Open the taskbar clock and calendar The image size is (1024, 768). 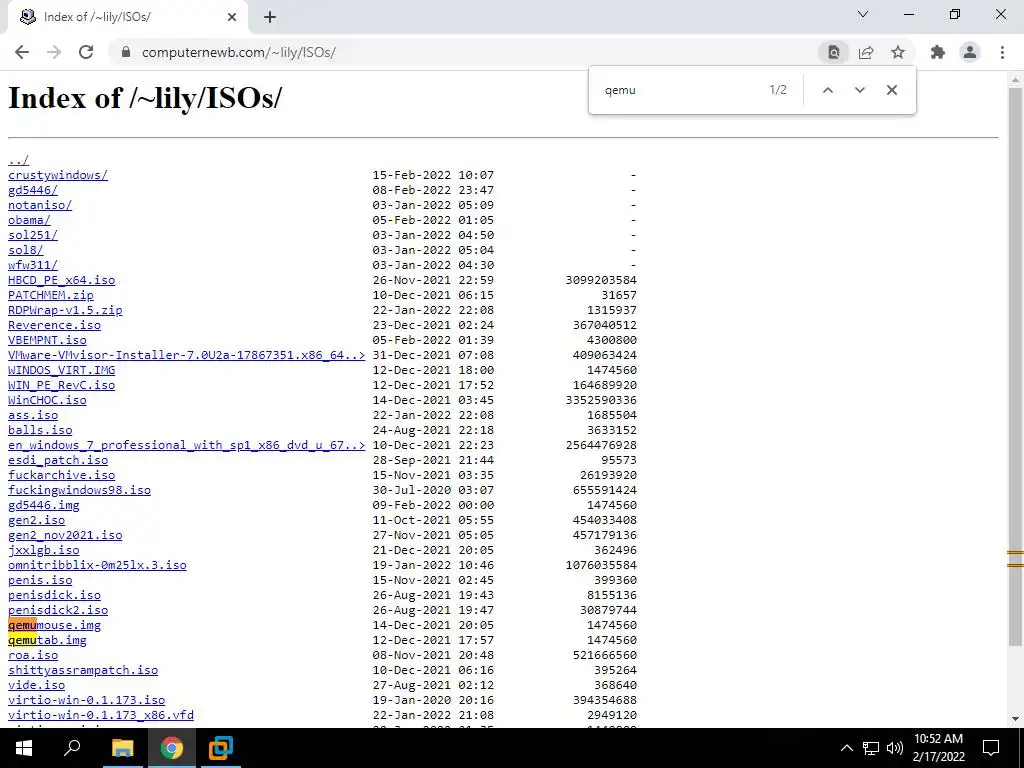click(x=938, y=748)
